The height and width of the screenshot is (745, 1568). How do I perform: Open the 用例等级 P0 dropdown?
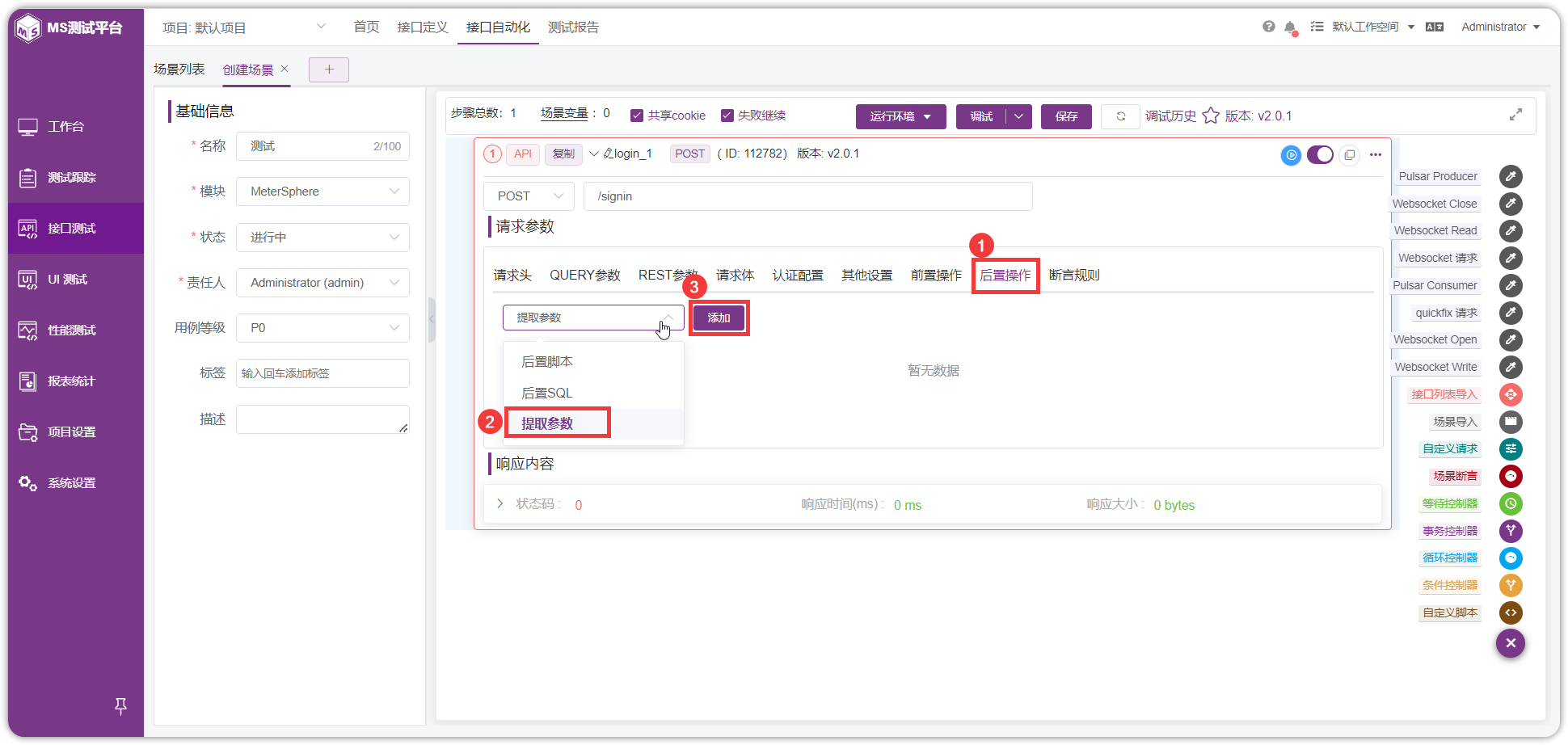click(322, 328)
